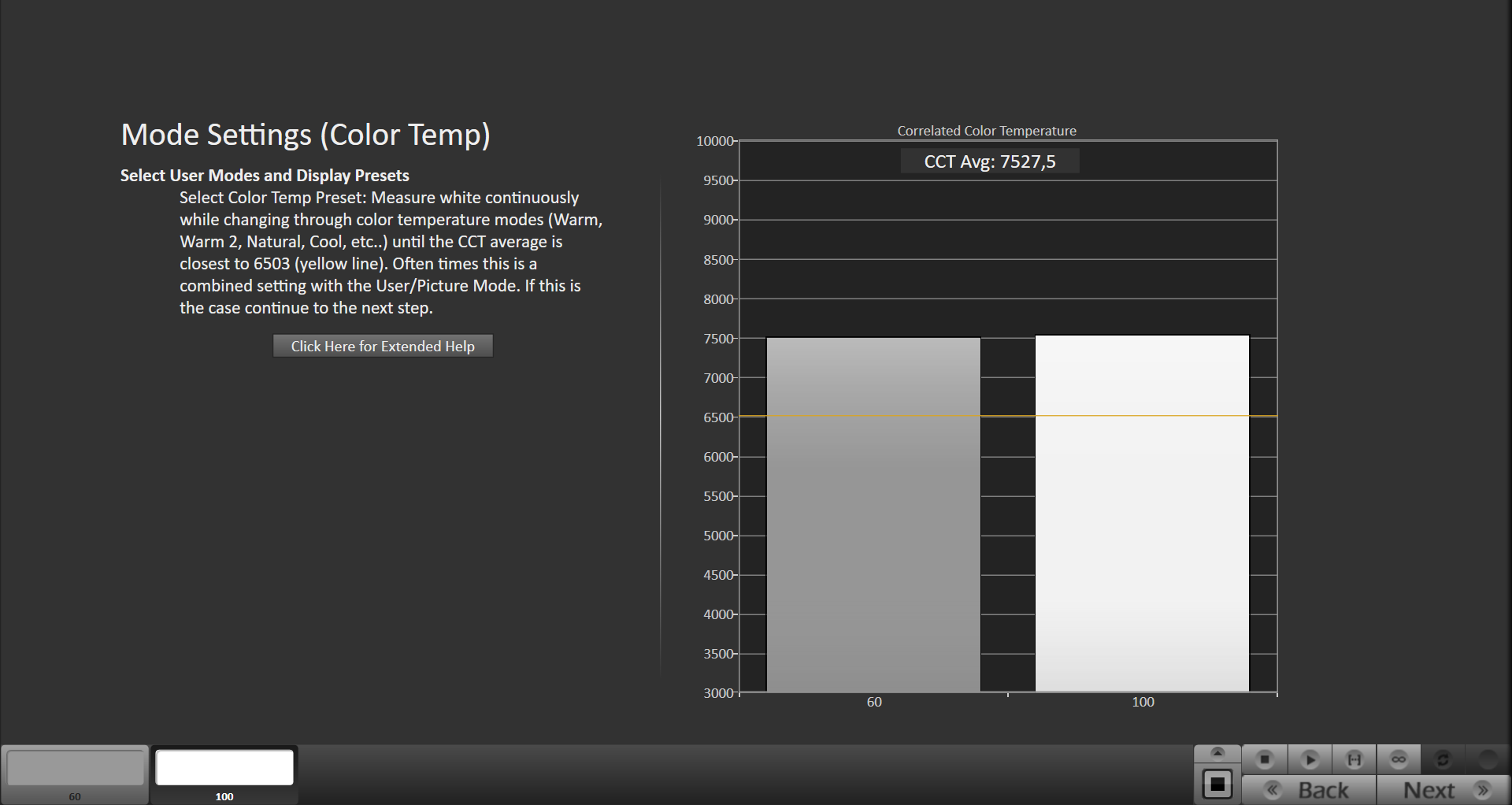Go to the previous step with Back
This screenshot has width=1512, height=805.
point(1309,790)
